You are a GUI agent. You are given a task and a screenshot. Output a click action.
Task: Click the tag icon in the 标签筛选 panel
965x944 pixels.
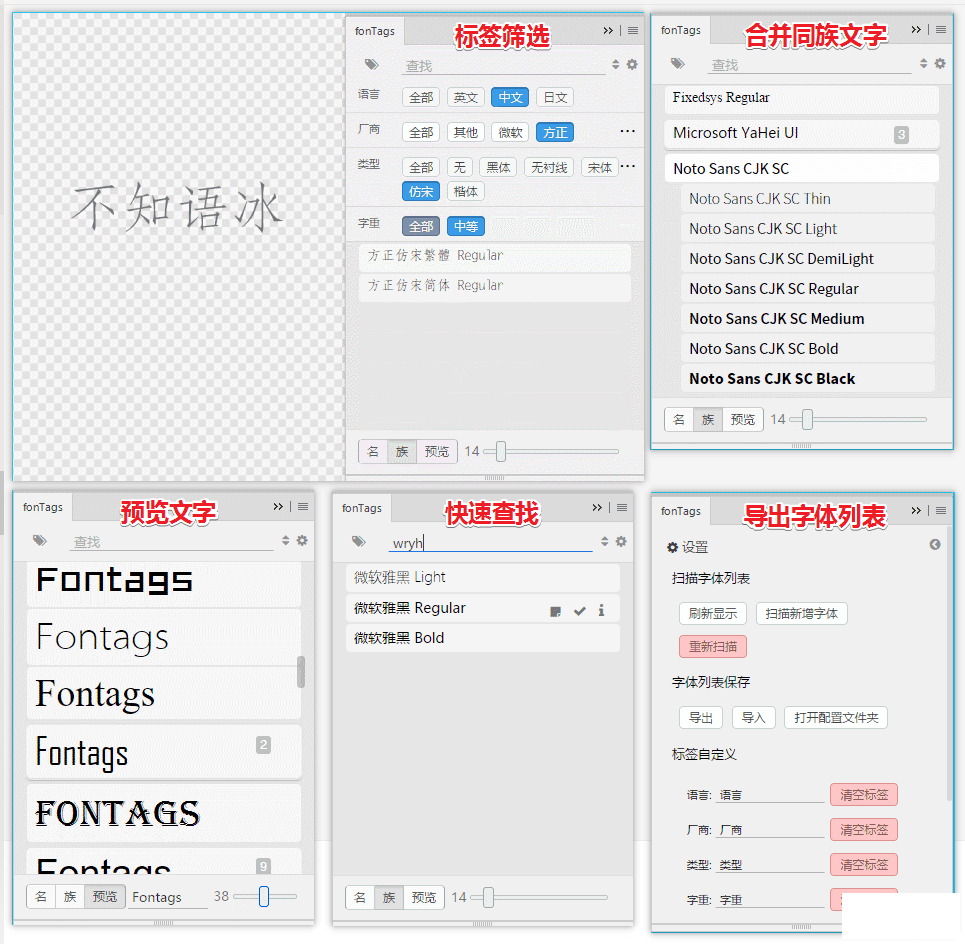(x=371, y=64)
